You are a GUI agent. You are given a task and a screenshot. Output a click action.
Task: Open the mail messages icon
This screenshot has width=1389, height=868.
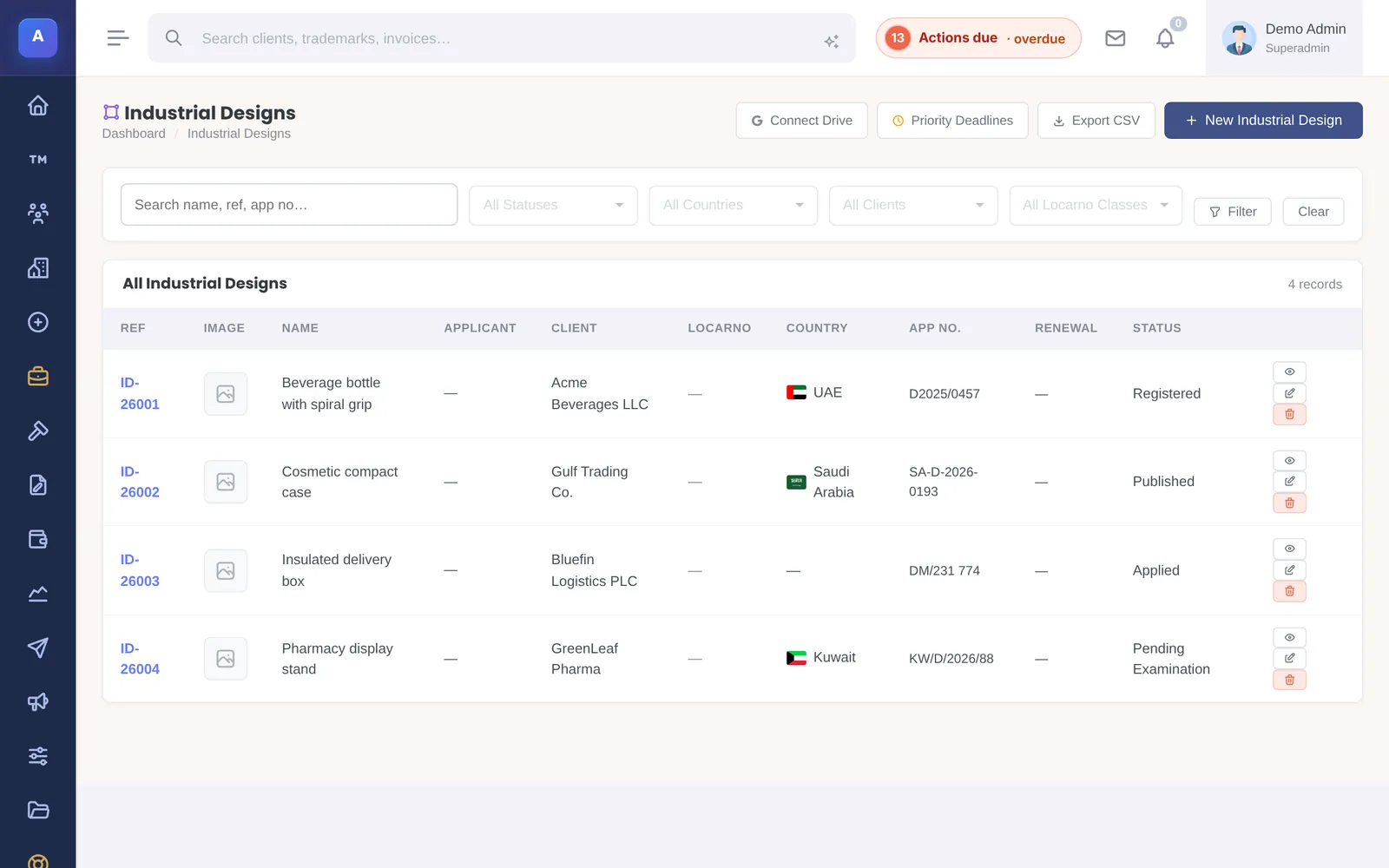[1116, 38]
